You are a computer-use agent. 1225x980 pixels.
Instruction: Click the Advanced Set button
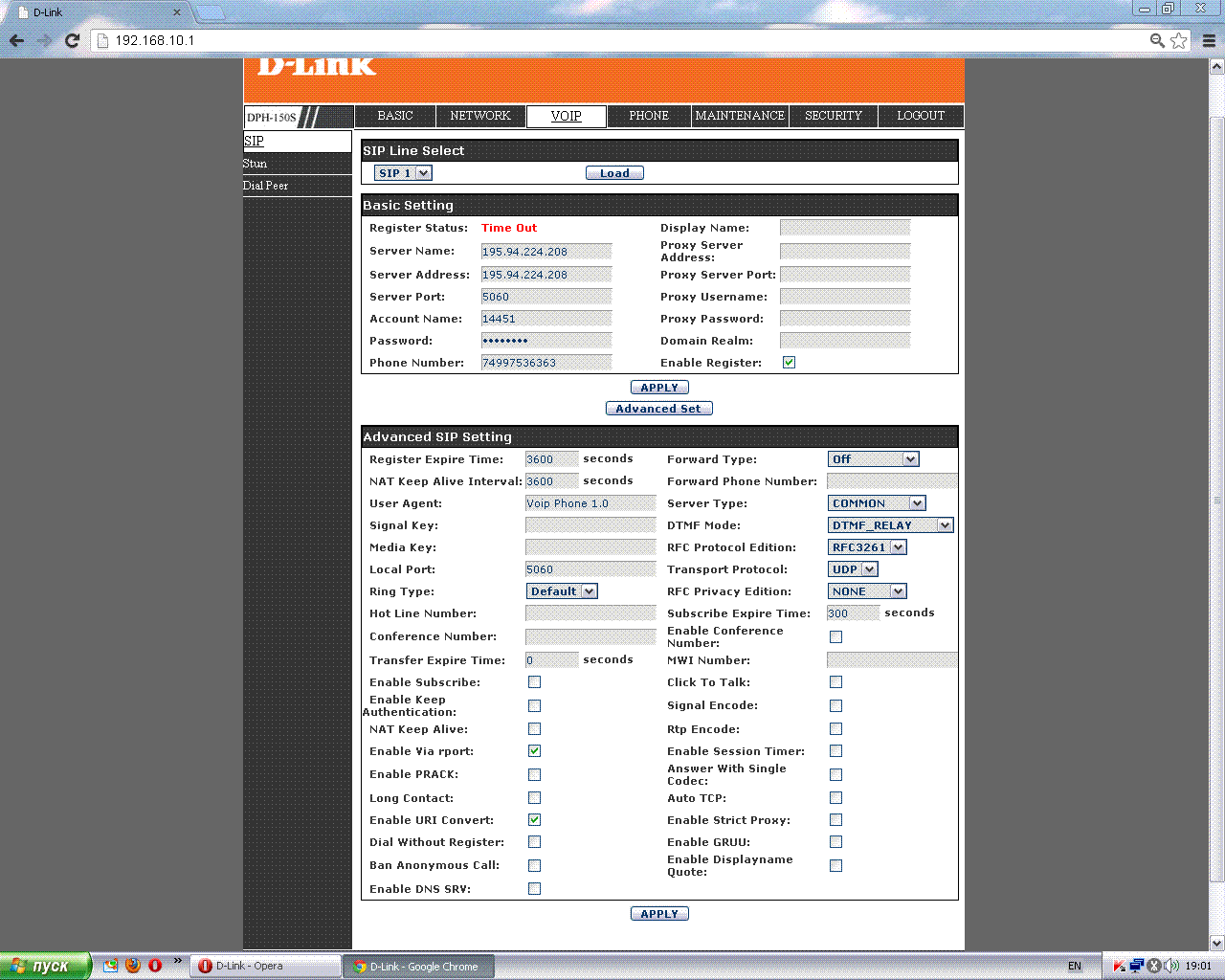click(658, 409)
